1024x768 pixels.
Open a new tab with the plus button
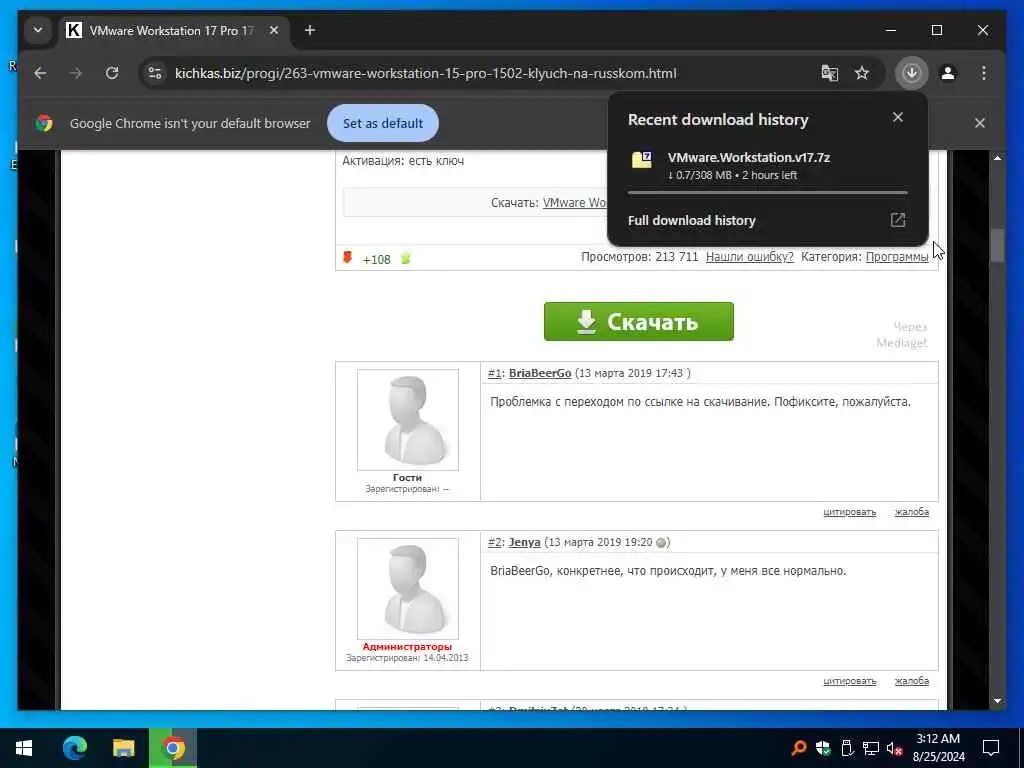(310, 30)
